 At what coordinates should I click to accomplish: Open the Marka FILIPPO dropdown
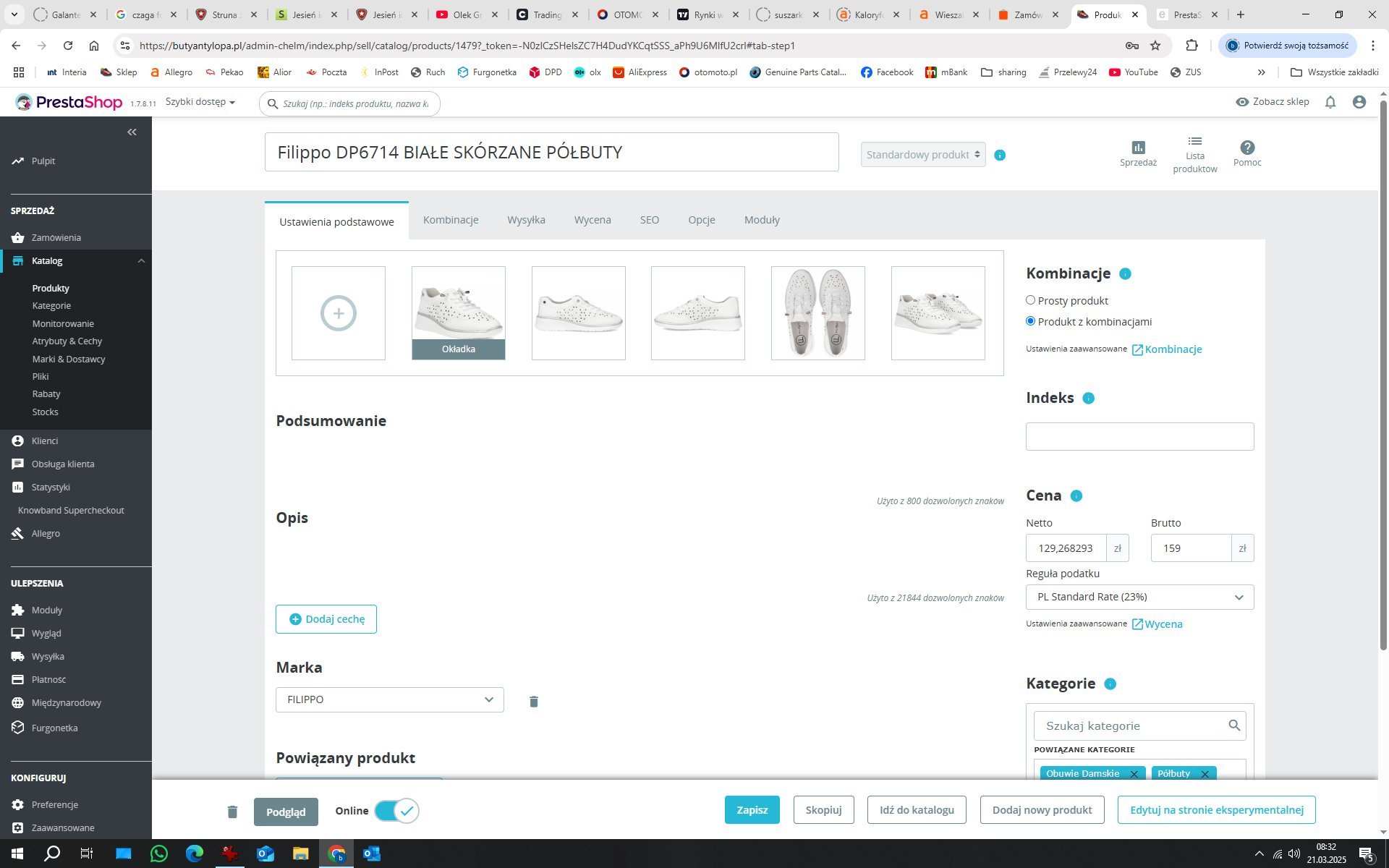(x=389, y=699)
